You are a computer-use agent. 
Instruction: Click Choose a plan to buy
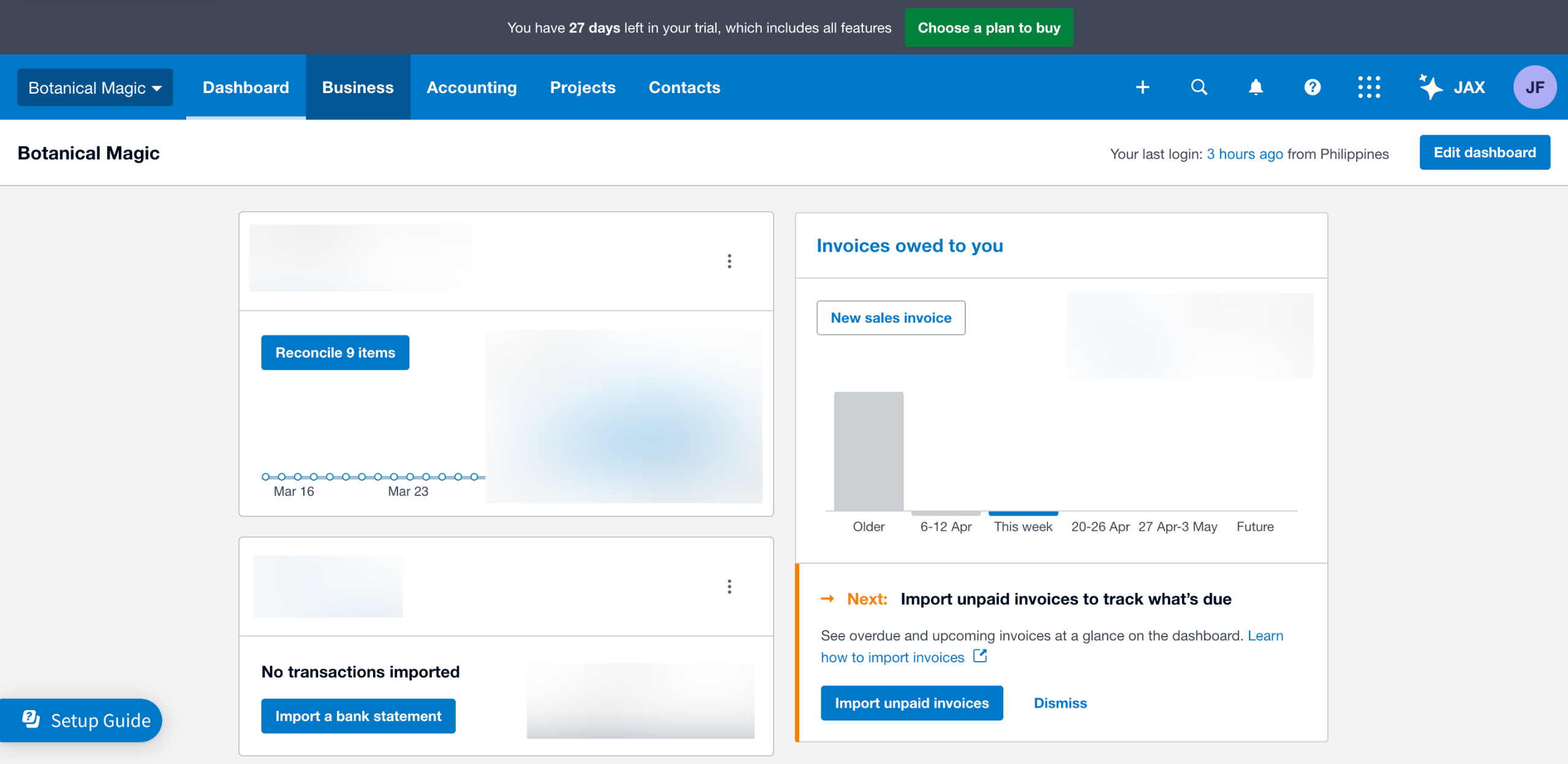tap(989, 28)
